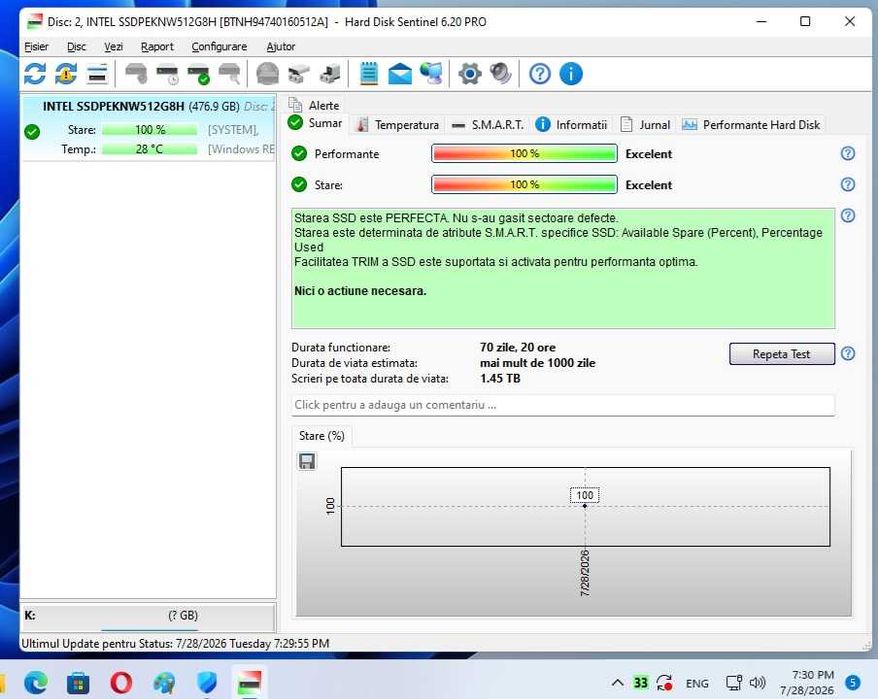Switch to the Alerte tab
878x699 pixels.
(314, 105)
